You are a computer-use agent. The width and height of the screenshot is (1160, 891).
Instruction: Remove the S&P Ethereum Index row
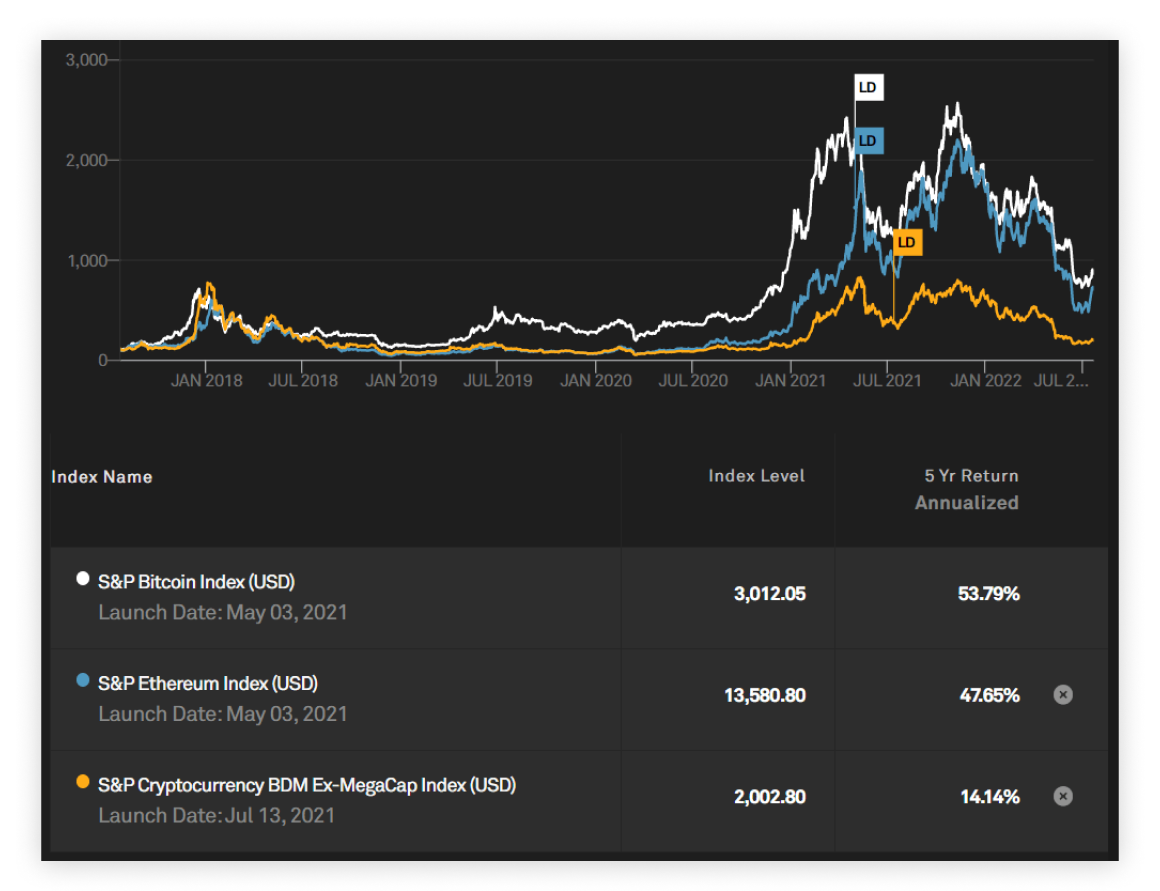(1063, 694)
